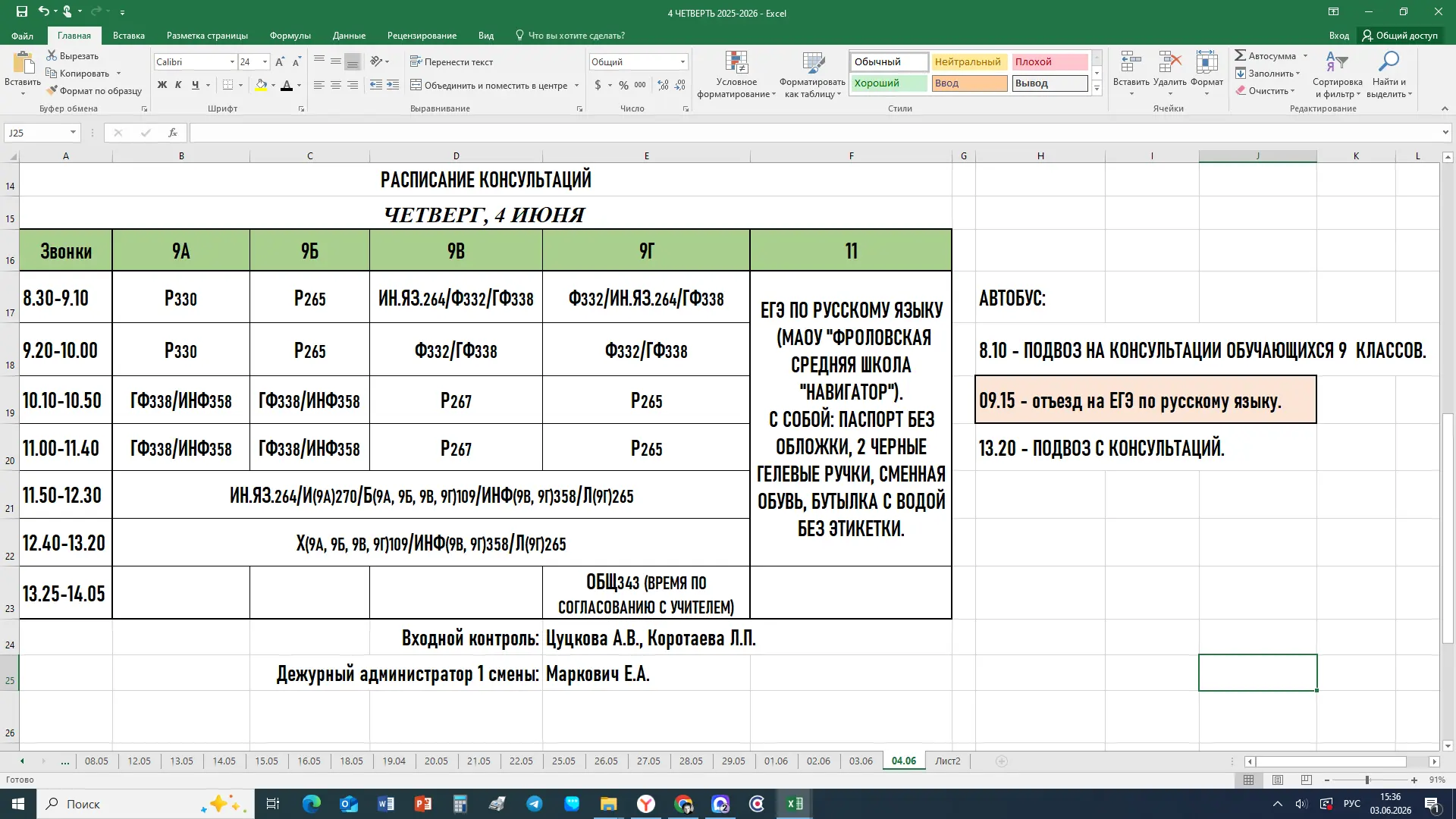Toggle italic formatting К
This screenshot has width=1456, height=819.
click(x=178, y=86)
